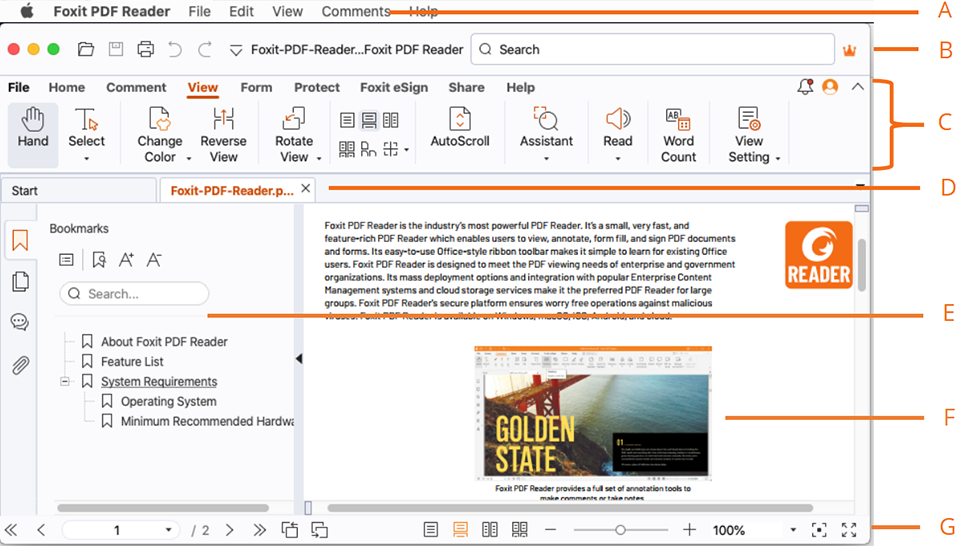Open the Comments side panel icon

(x=20, y=322)
